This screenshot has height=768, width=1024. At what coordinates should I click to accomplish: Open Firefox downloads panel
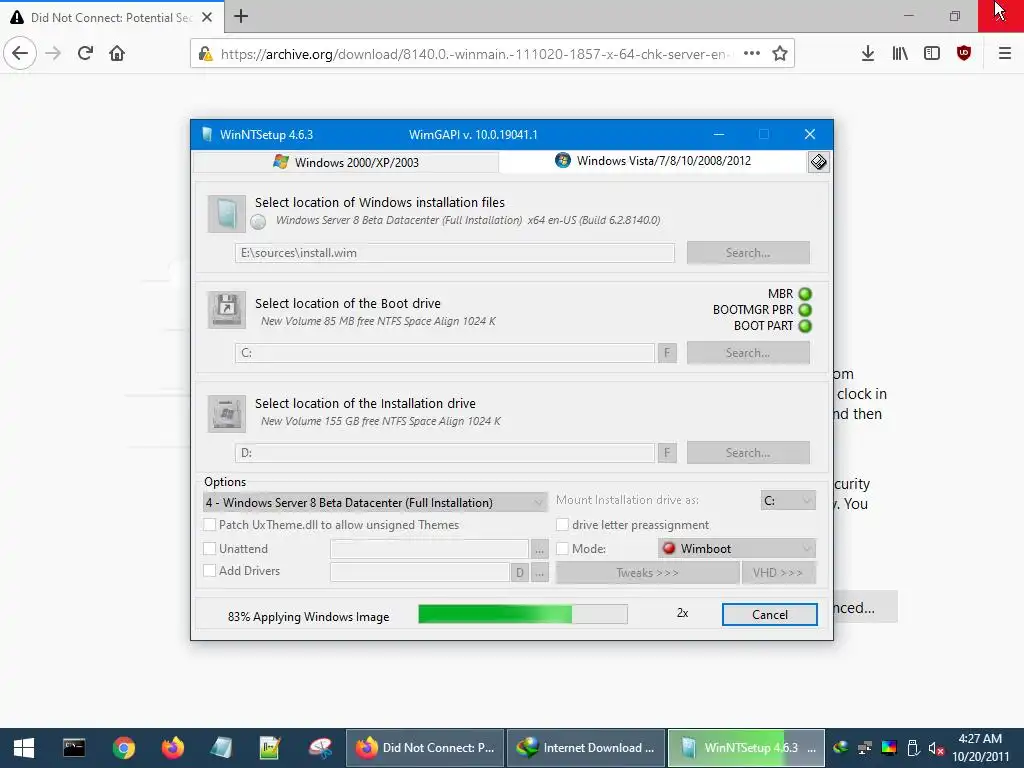point(868,54)
